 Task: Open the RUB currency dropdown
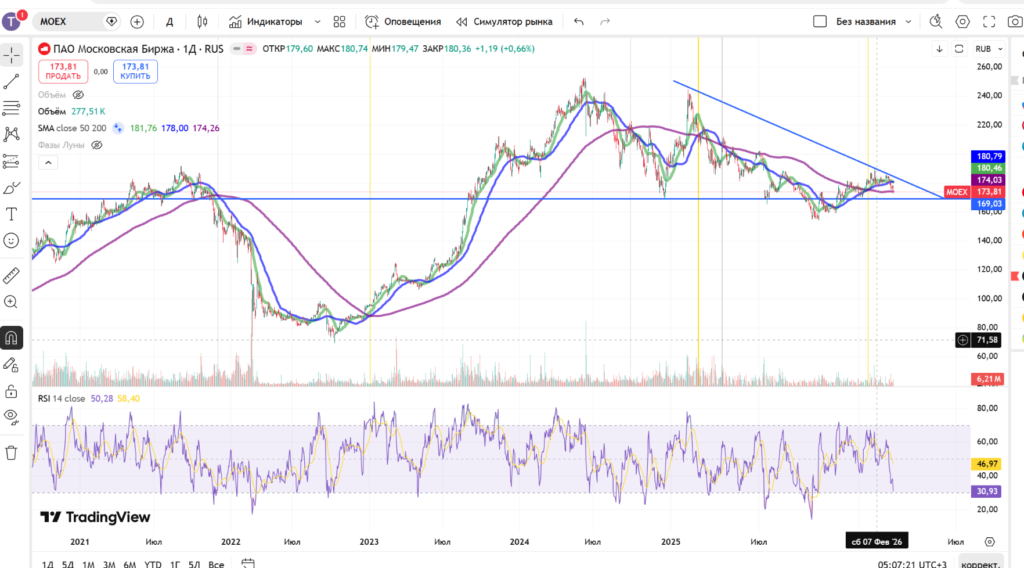[989, 49]
